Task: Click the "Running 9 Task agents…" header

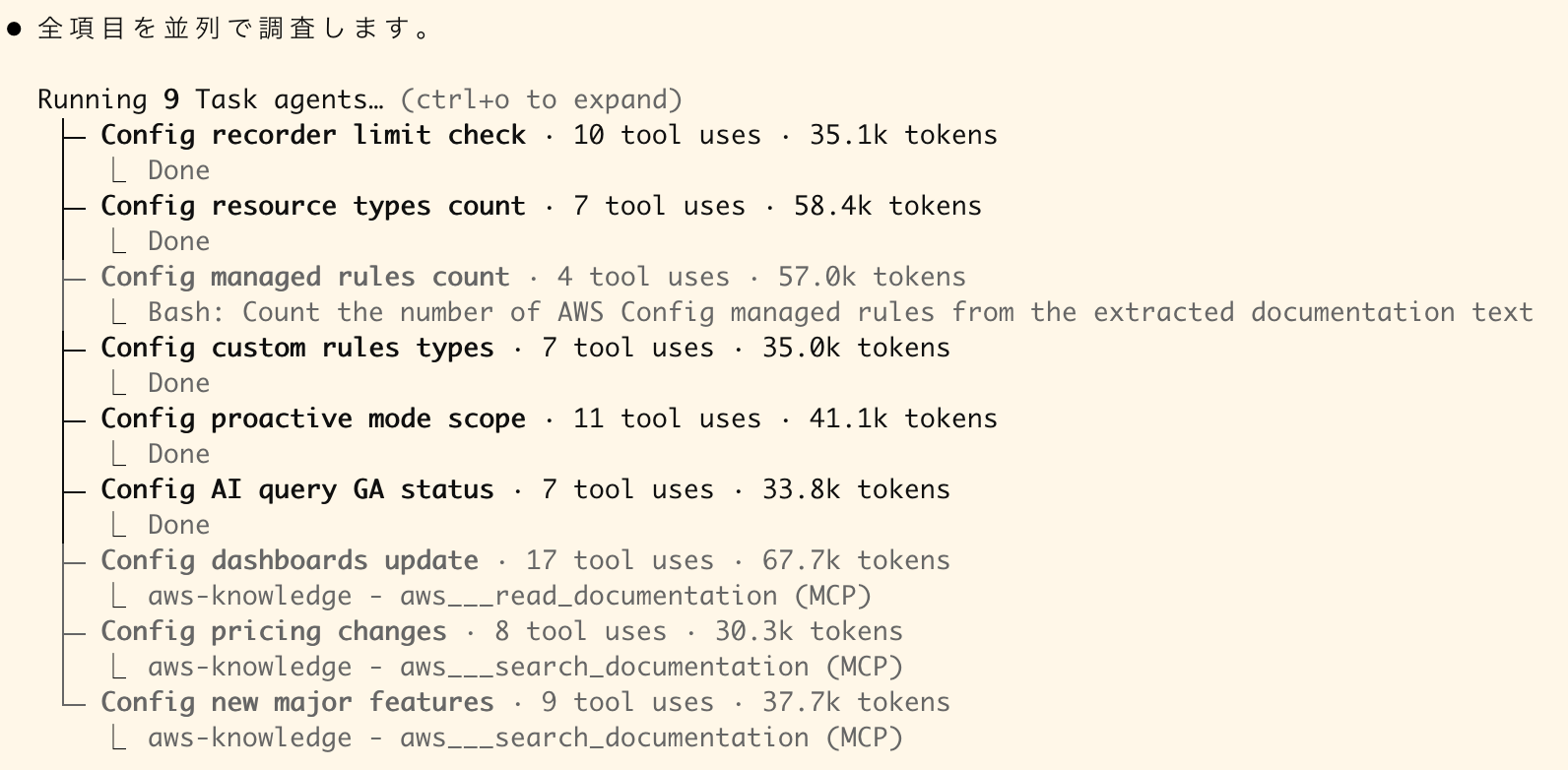Action: tap(210, 99)
